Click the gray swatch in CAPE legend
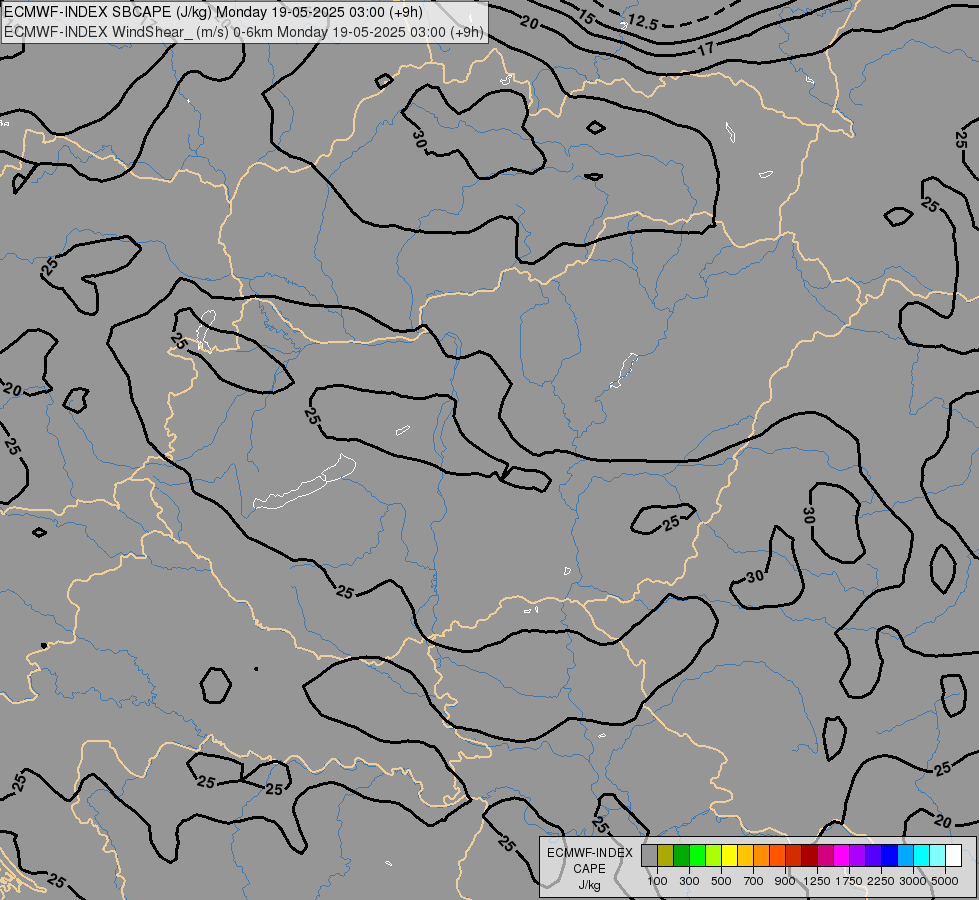This screenshot has height=900, width=979. [649, 855]
